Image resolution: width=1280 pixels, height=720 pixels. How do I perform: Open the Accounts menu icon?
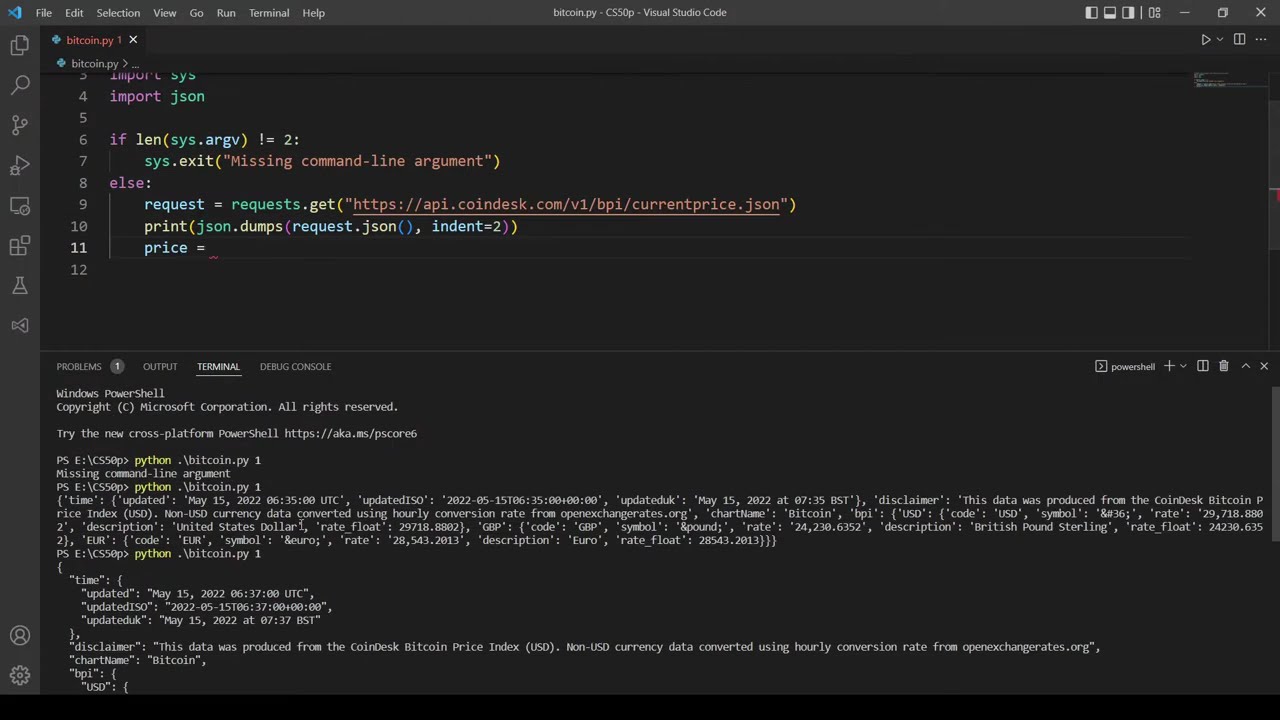[20, 636]
